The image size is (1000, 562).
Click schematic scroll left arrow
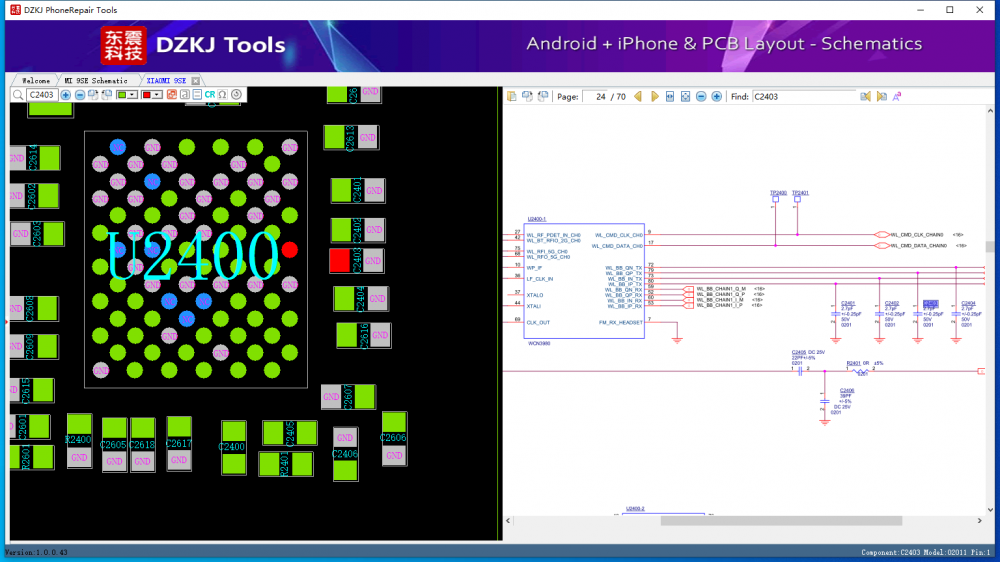pyautogui.click(x=508, y=521)
